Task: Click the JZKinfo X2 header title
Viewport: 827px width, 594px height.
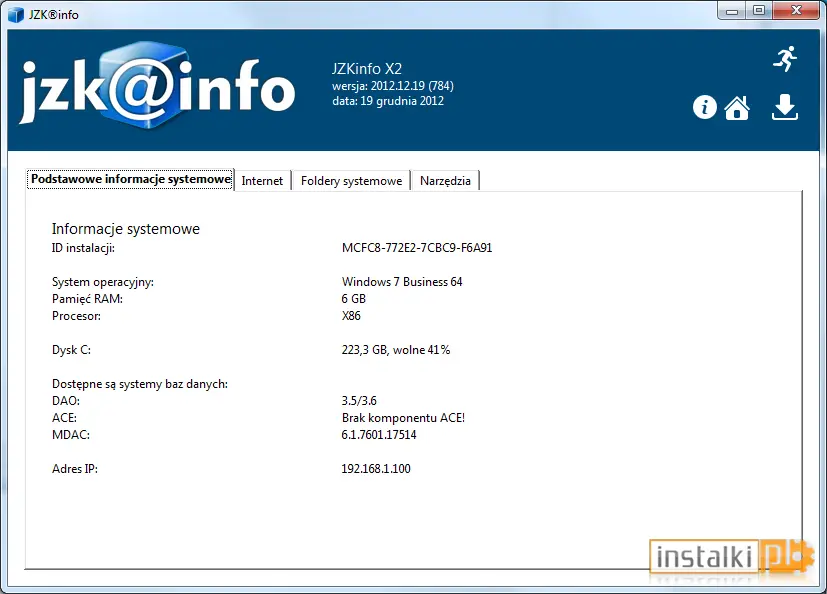Action: tap(367, 69)
